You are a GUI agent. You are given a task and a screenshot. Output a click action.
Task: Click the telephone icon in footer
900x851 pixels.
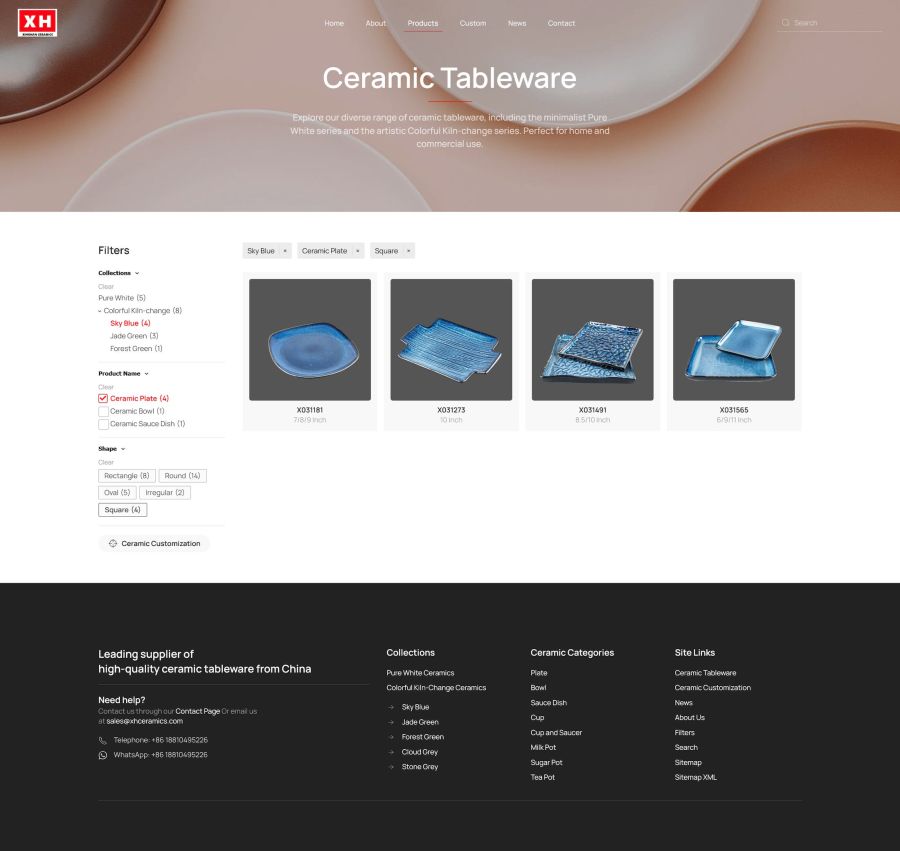click(x=103, y=740)
